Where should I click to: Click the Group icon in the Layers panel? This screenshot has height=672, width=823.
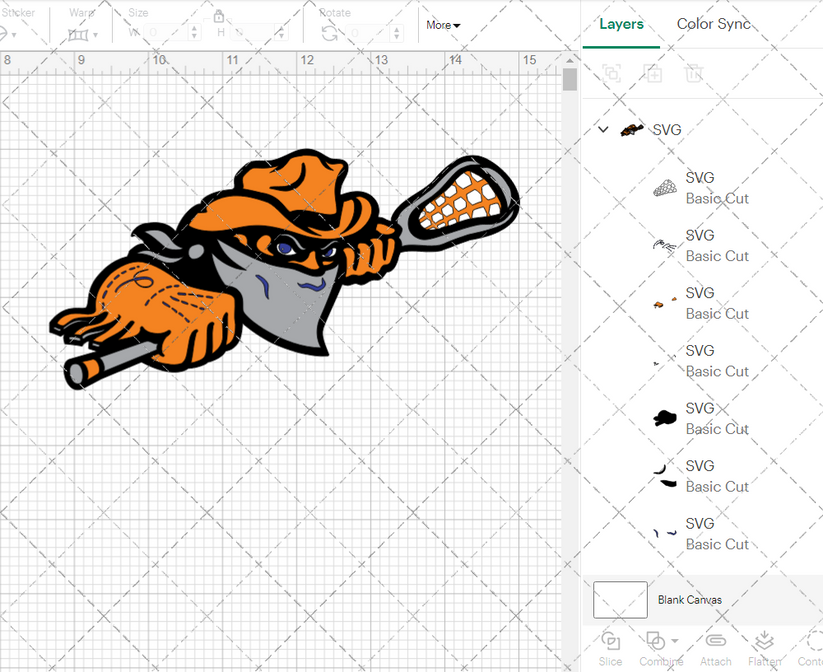click(611, 73)
